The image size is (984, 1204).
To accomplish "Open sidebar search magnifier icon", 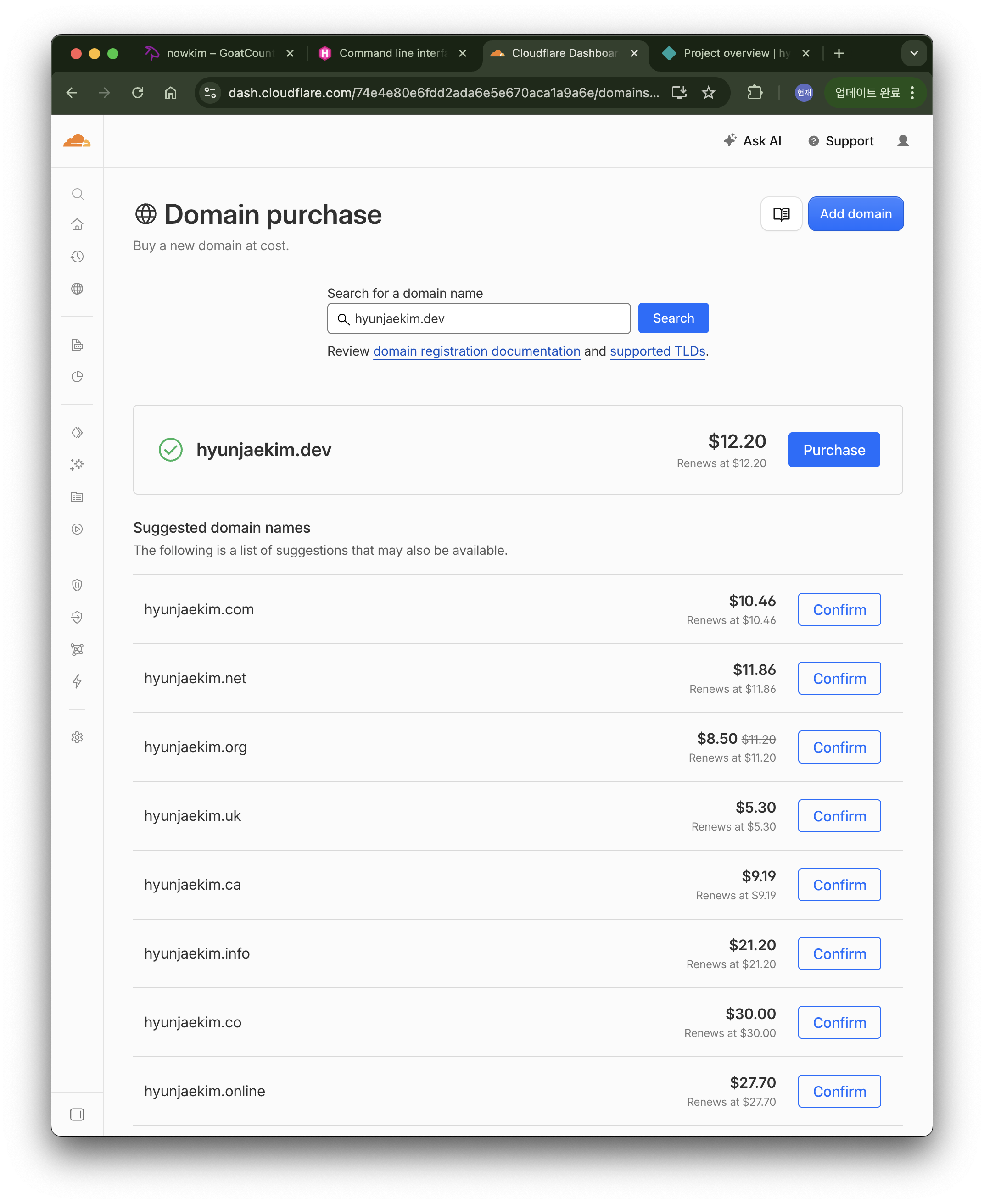I will click(78, 195).
